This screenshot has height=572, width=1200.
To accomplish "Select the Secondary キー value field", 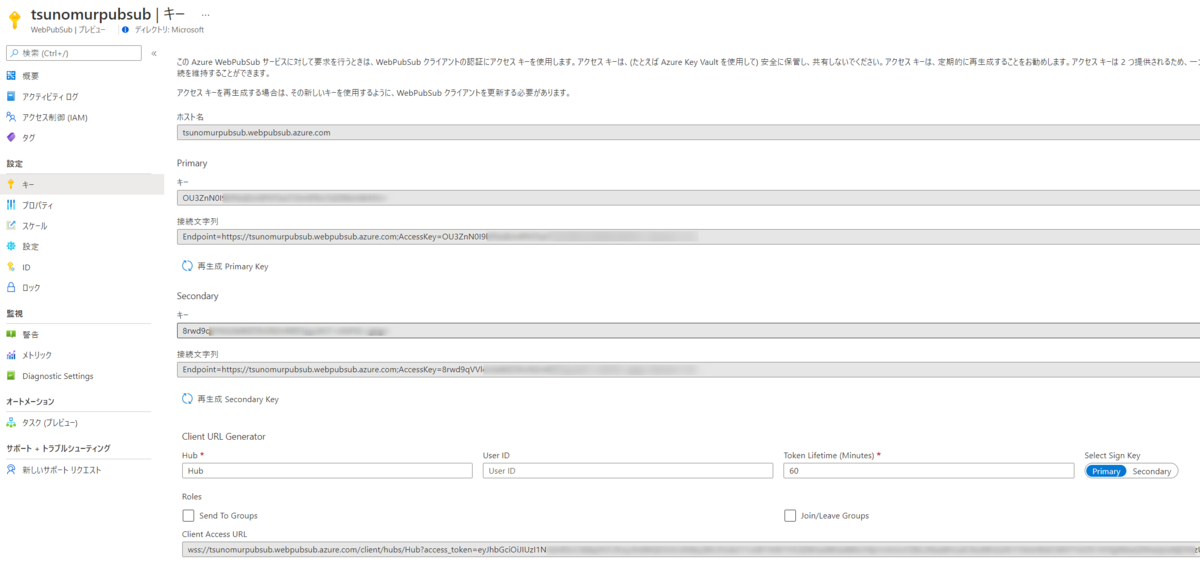I will 688,330.
